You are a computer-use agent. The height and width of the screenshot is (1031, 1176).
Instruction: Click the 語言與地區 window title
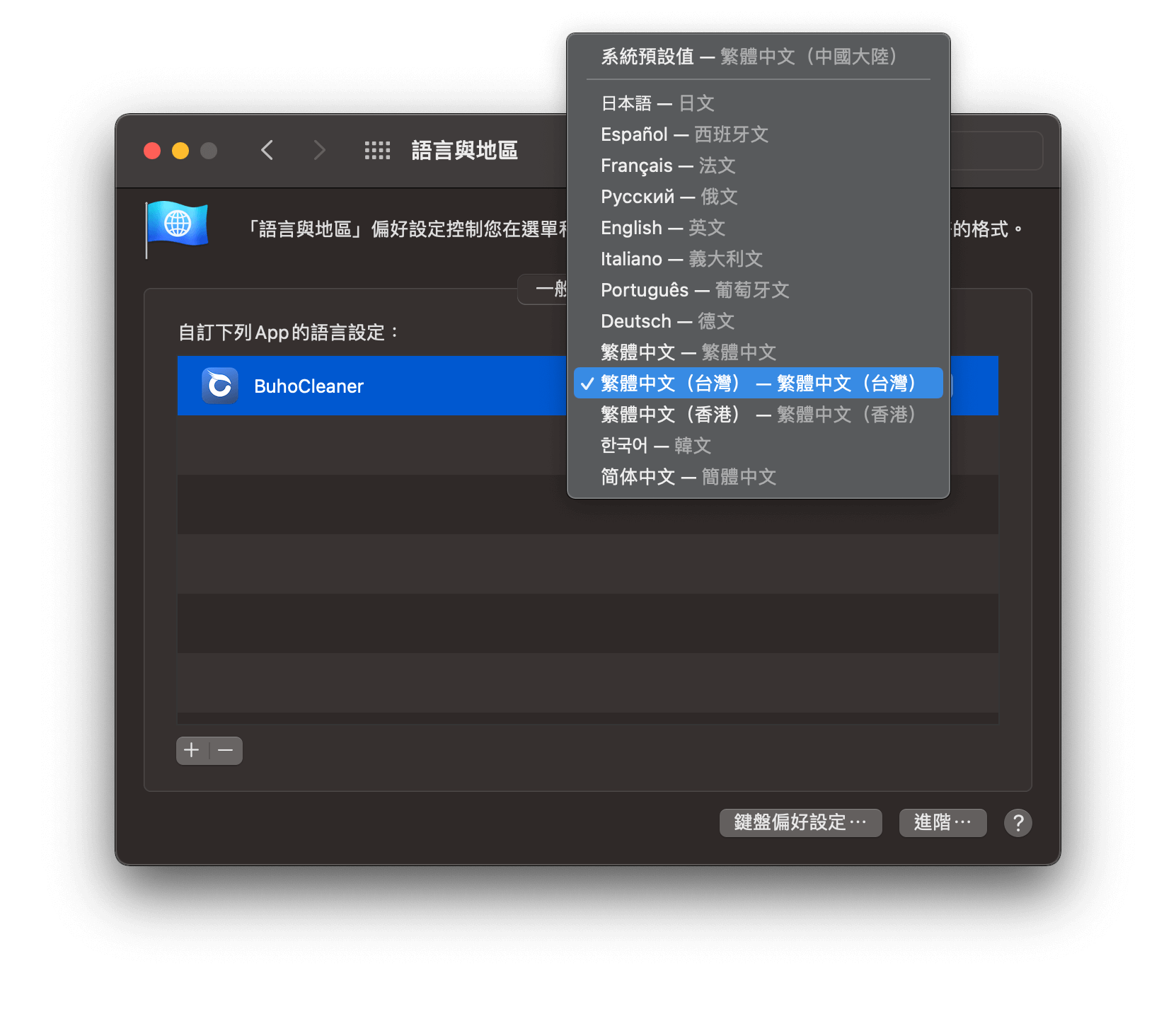[464, 151]
